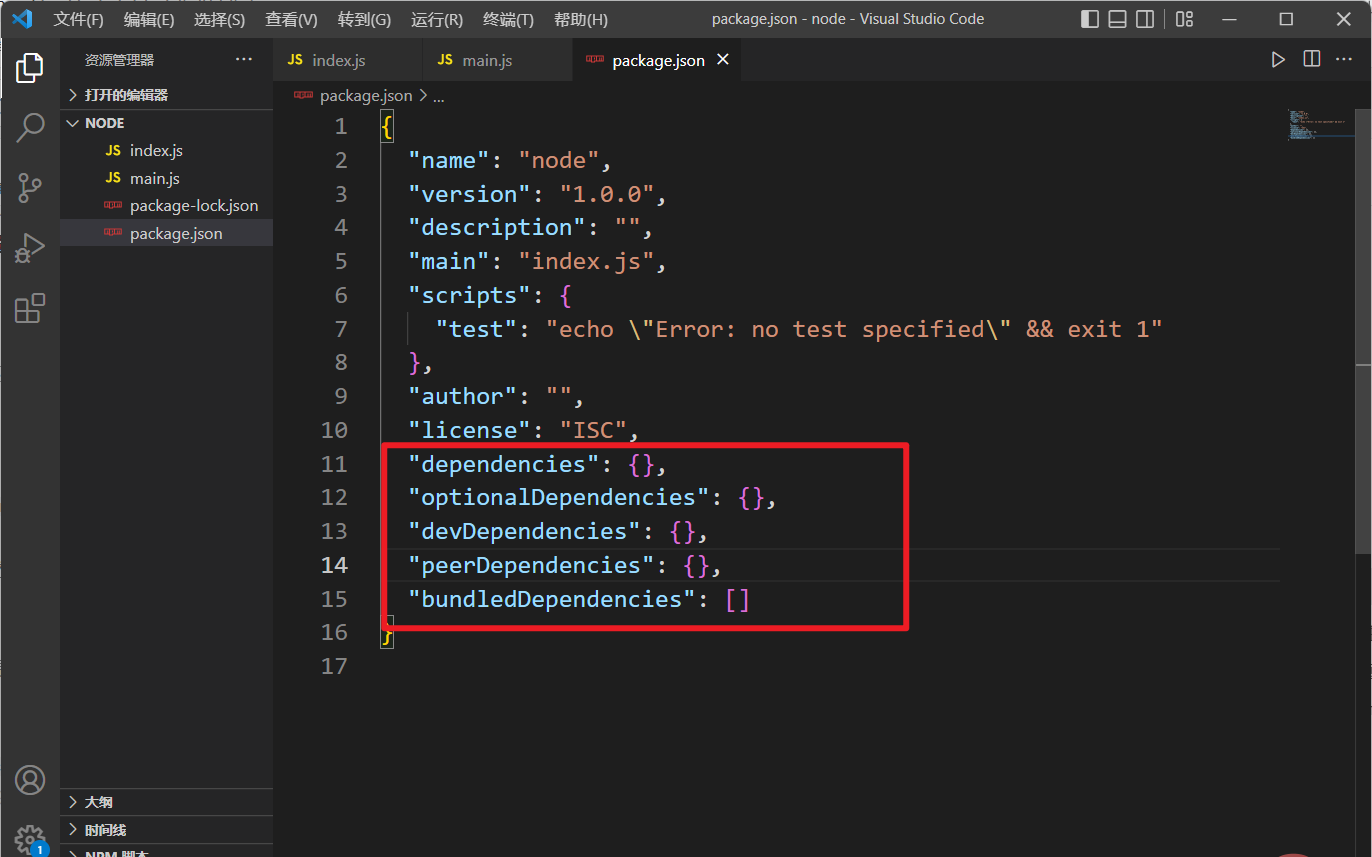Click package.json in the breadcrumb
The image size is (1372, 857).
(x=365, y=95)
